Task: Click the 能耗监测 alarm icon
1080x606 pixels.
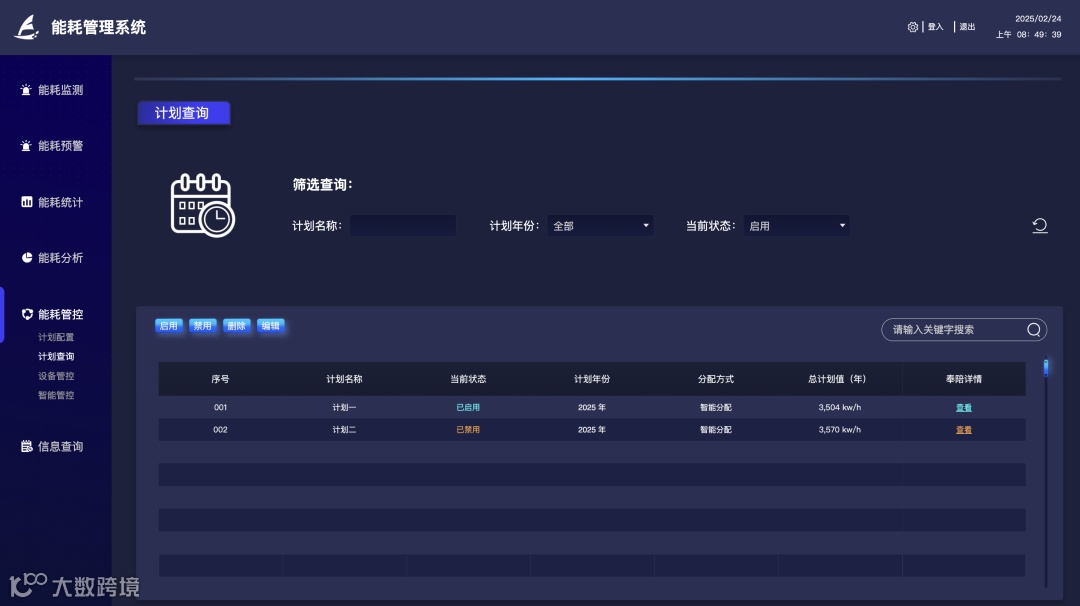Action: pyautogui.click(x=26, y=90)
